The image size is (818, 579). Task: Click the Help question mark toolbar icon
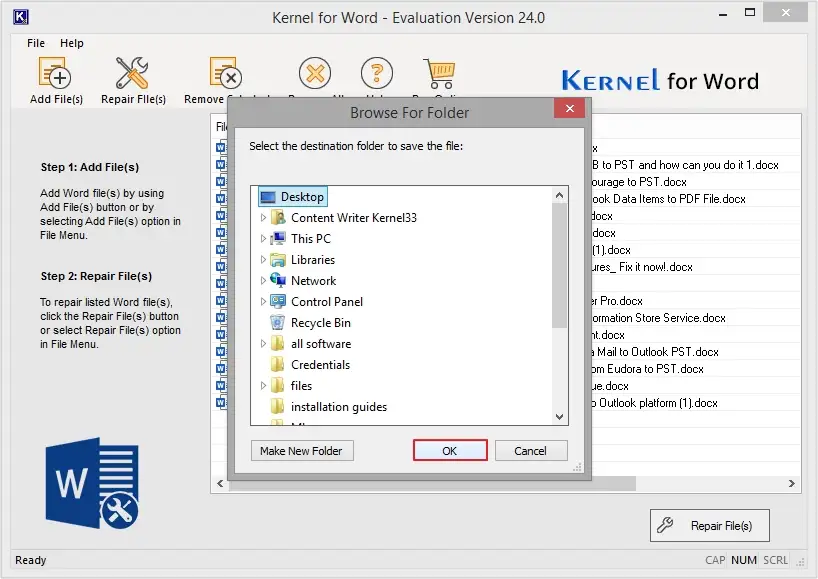377,73
